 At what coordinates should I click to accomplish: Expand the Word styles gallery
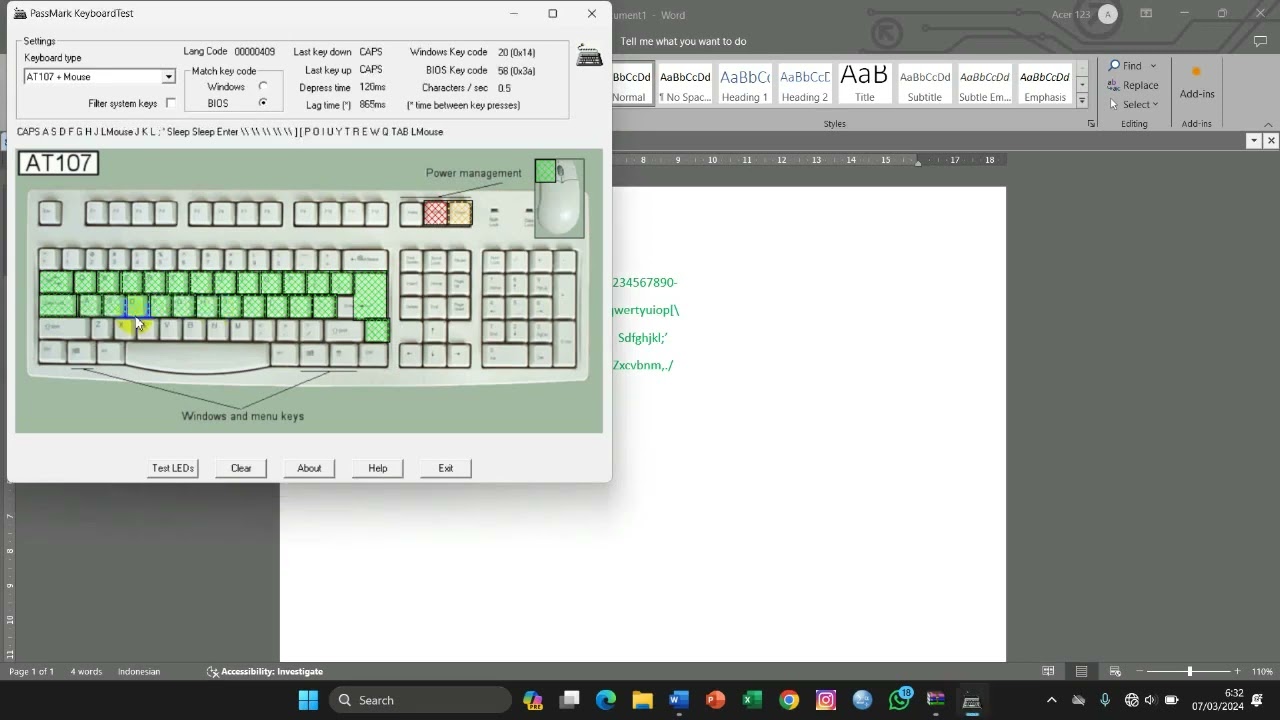[1082, 101]
